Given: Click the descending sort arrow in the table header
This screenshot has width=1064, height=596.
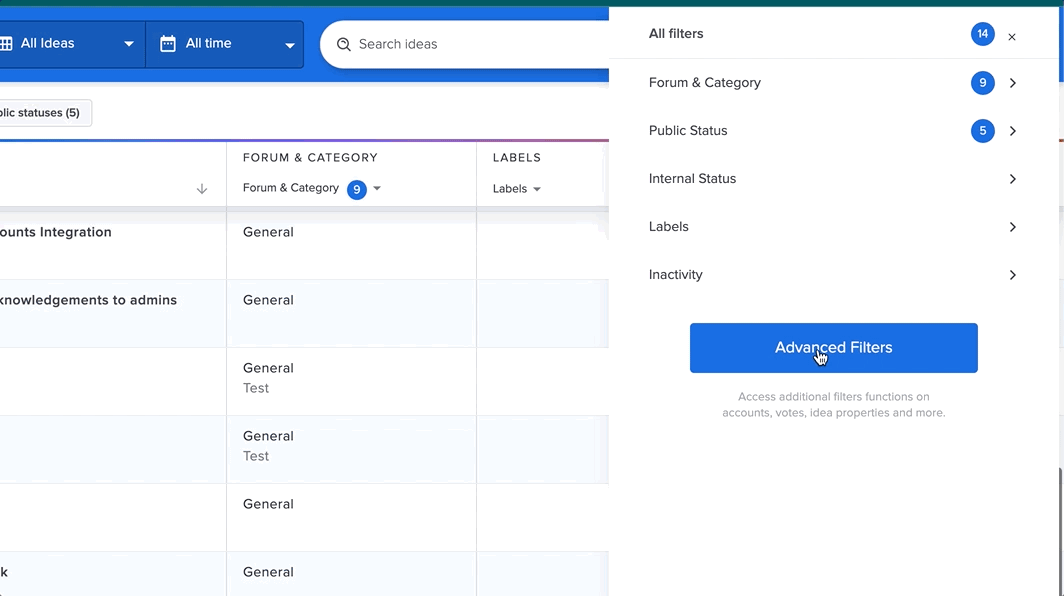Looking at the screenshot, I should point(202,188).
